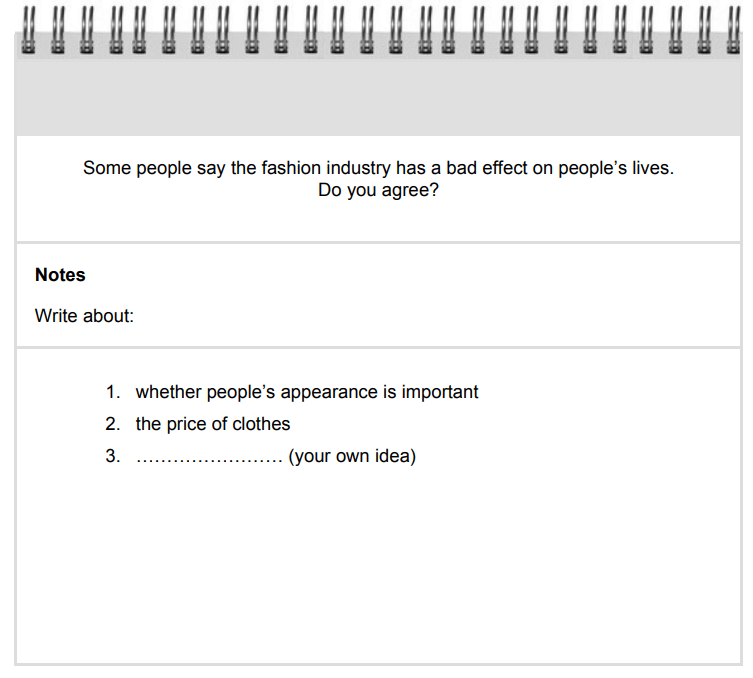Select "the price of clothes" list item
The height and width of the screenshot is (678, 753).
click(x=213, y=424)
